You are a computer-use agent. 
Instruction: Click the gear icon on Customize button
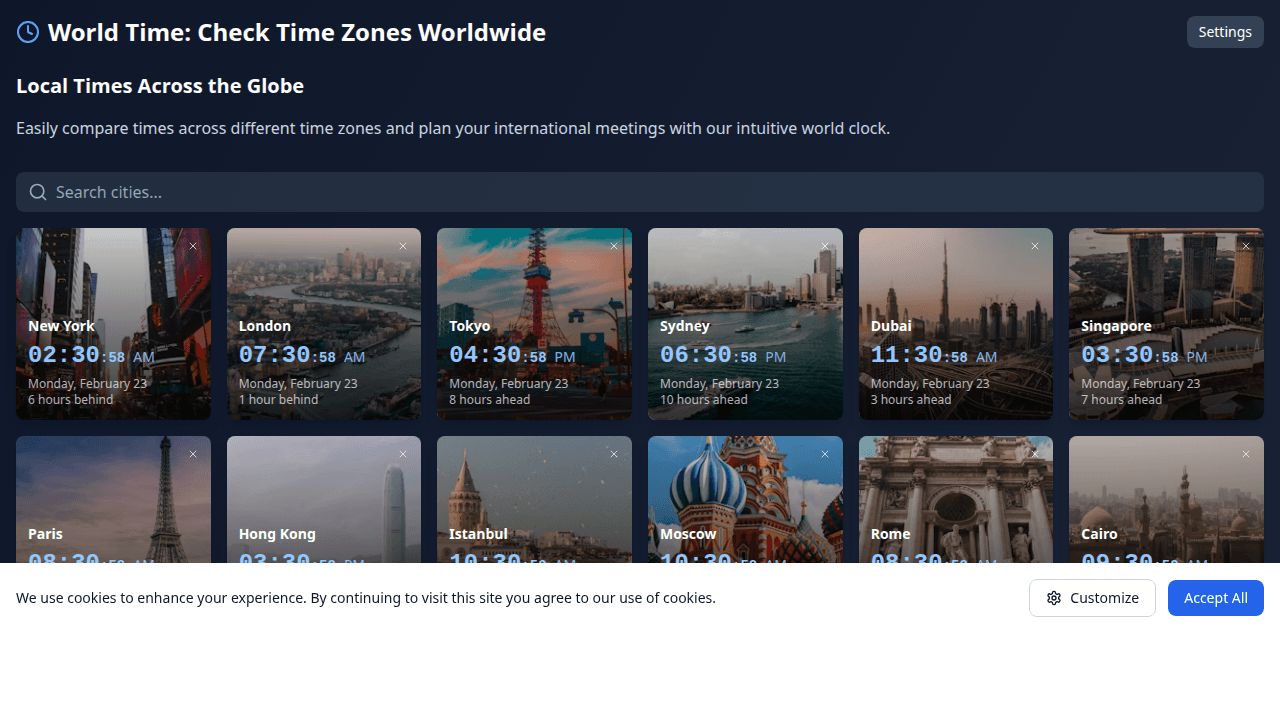click(x=1053, y=597)
